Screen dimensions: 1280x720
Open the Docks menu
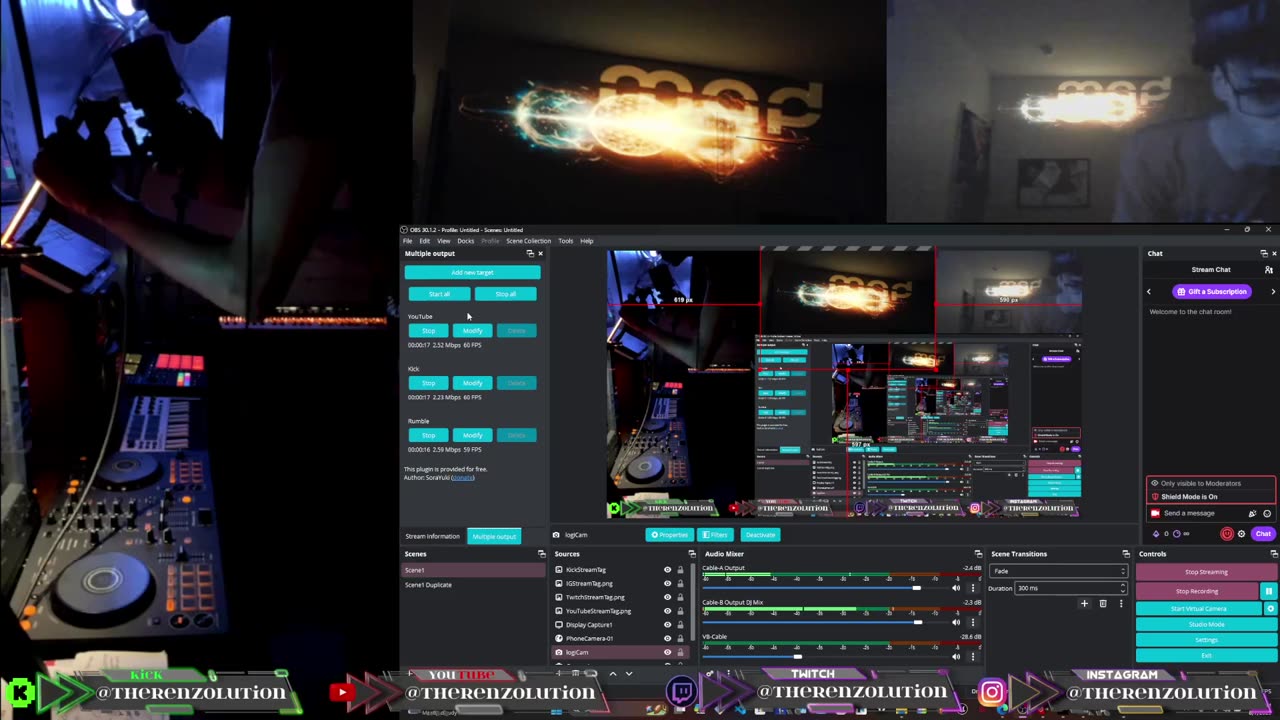465,241
